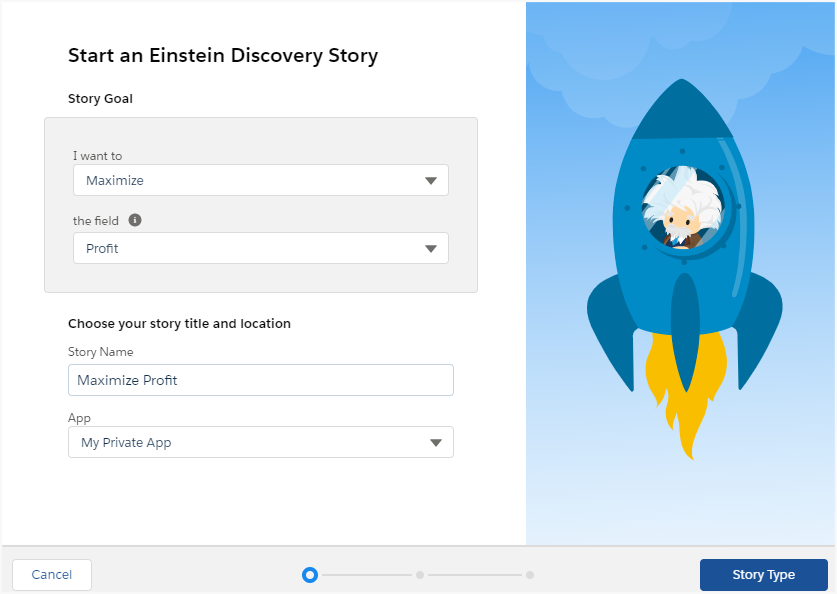Open the My Private App dropdown

tap(260, 442)
